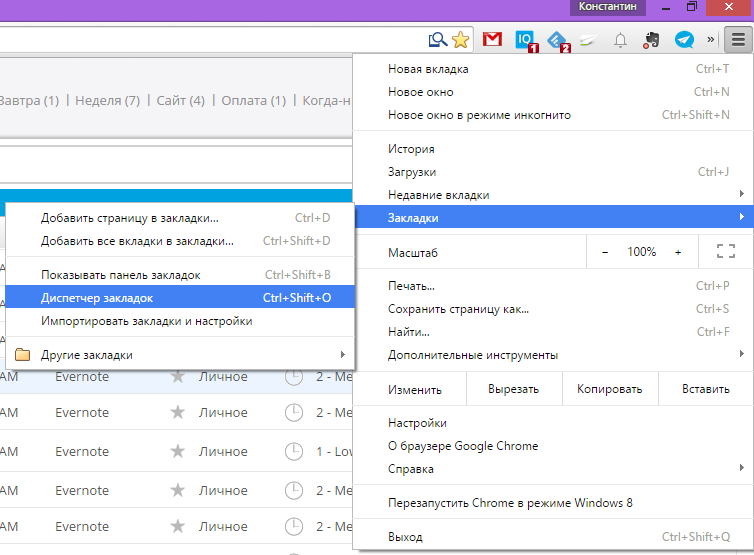The width and height of the screenshot is (754, 555).
Task: Click the Сайт (4) filter link
Action: tap(181, 101)
